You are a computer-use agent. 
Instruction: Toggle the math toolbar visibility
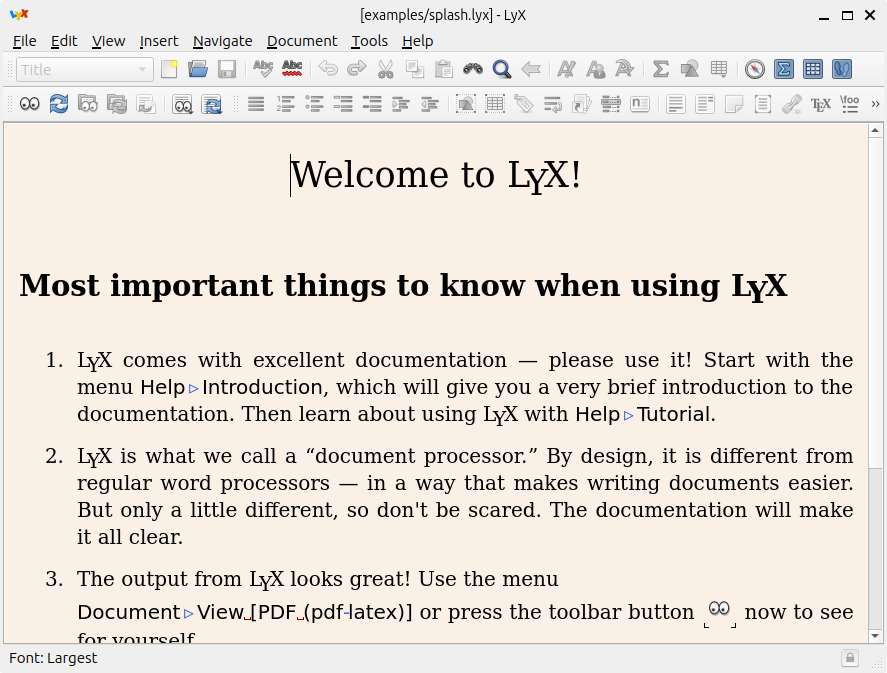785,70
